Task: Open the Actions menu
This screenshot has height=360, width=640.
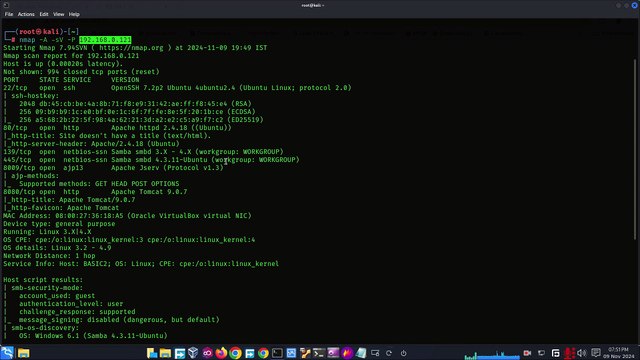Action: click(x=26, y=14)
